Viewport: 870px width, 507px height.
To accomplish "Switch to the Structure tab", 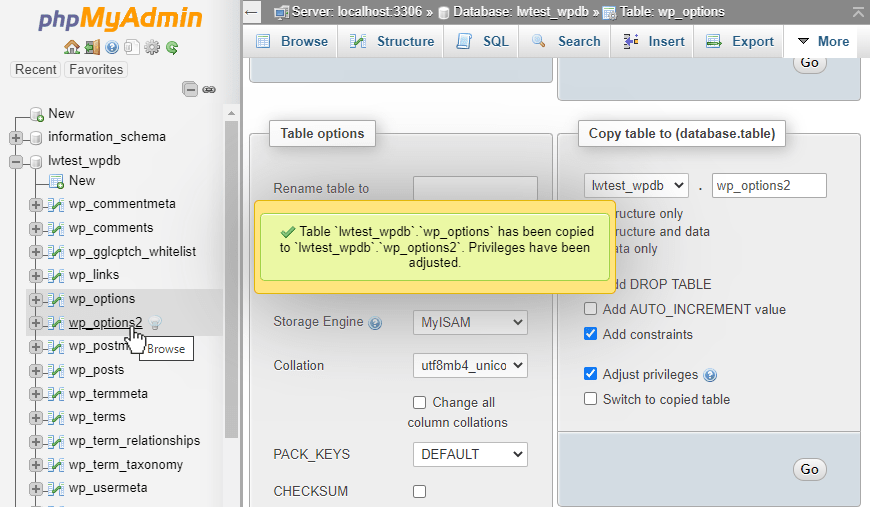I will 392,41.
